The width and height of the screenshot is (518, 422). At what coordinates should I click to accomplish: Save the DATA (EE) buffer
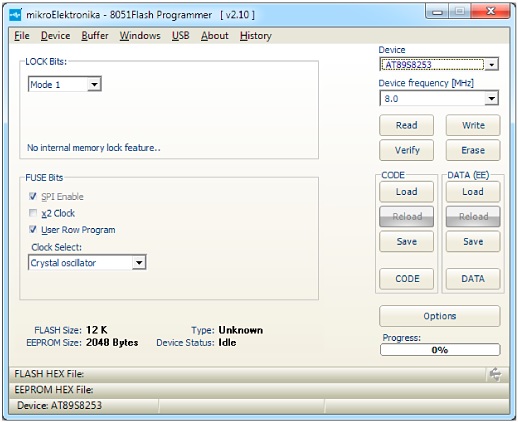(473, 241)
